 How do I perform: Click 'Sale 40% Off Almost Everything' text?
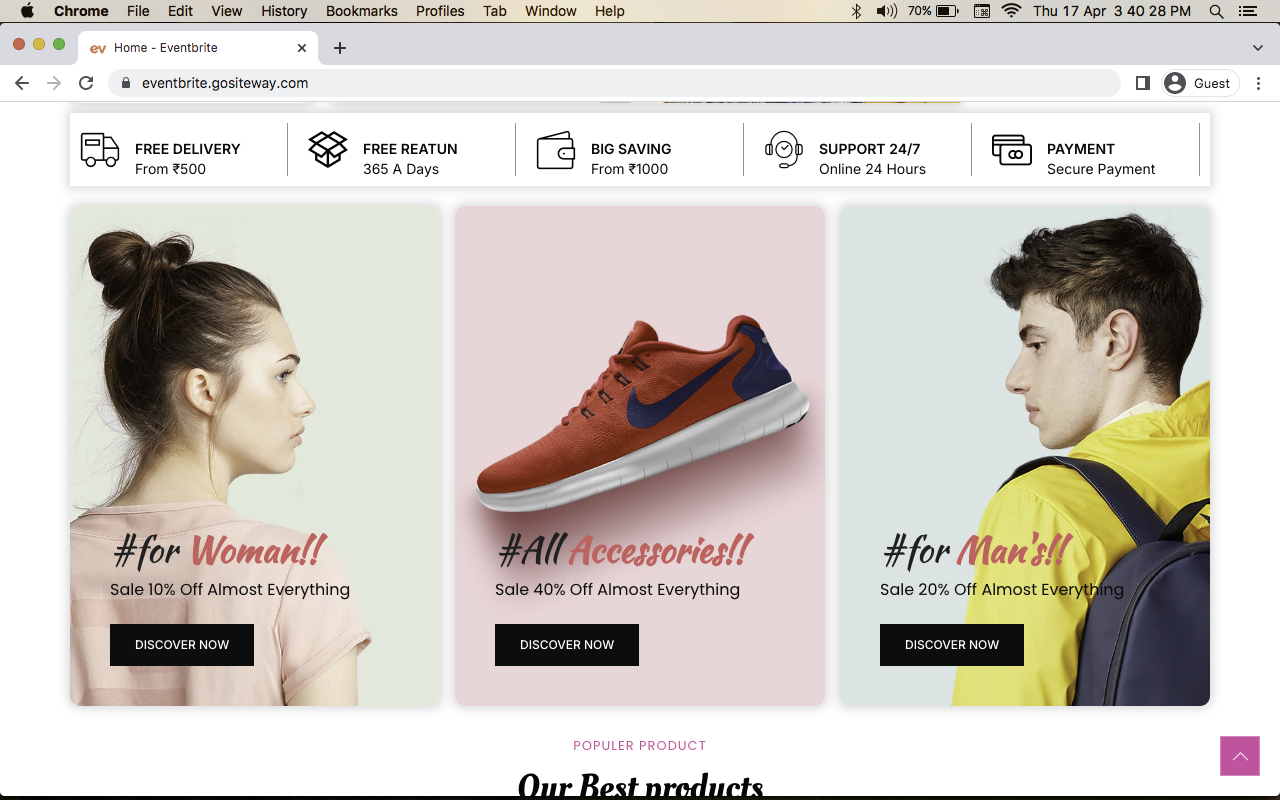(x=617, y=589)
